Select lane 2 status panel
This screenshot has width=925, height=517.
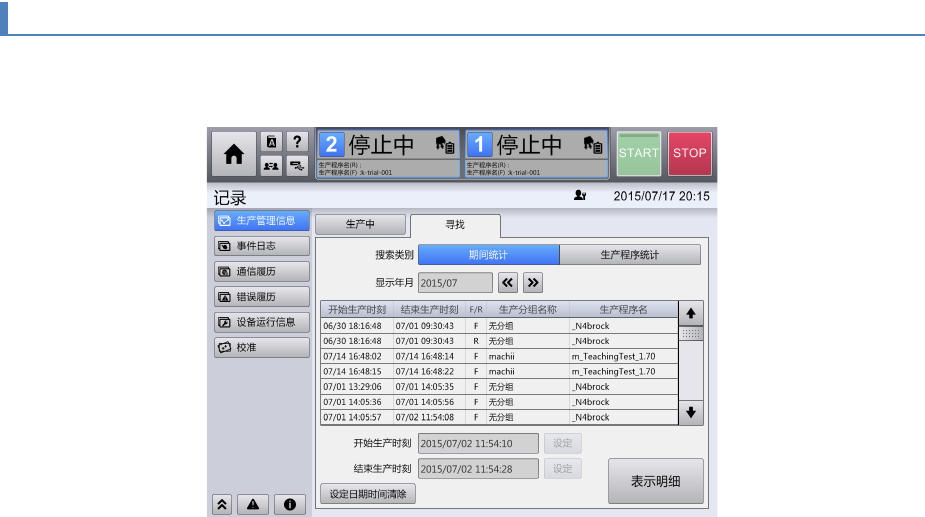coord(388,153)
